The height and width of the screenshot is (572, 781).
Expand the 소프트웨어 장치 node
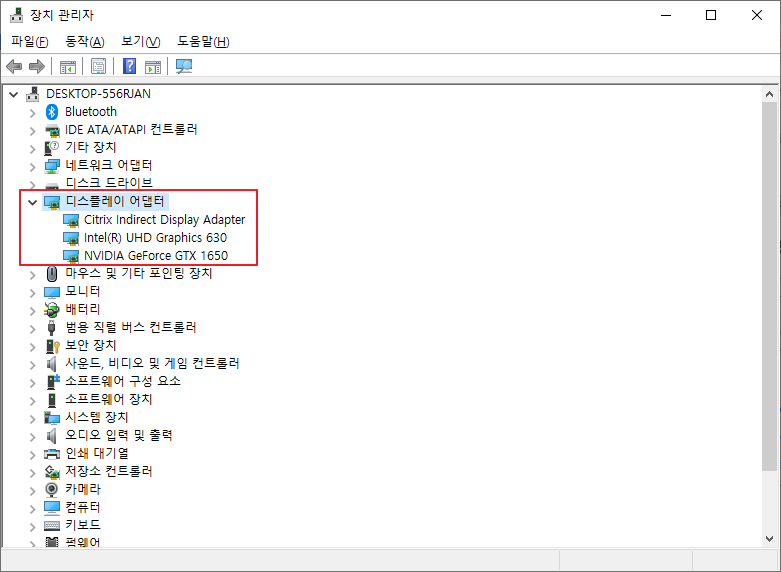[33, 401]
